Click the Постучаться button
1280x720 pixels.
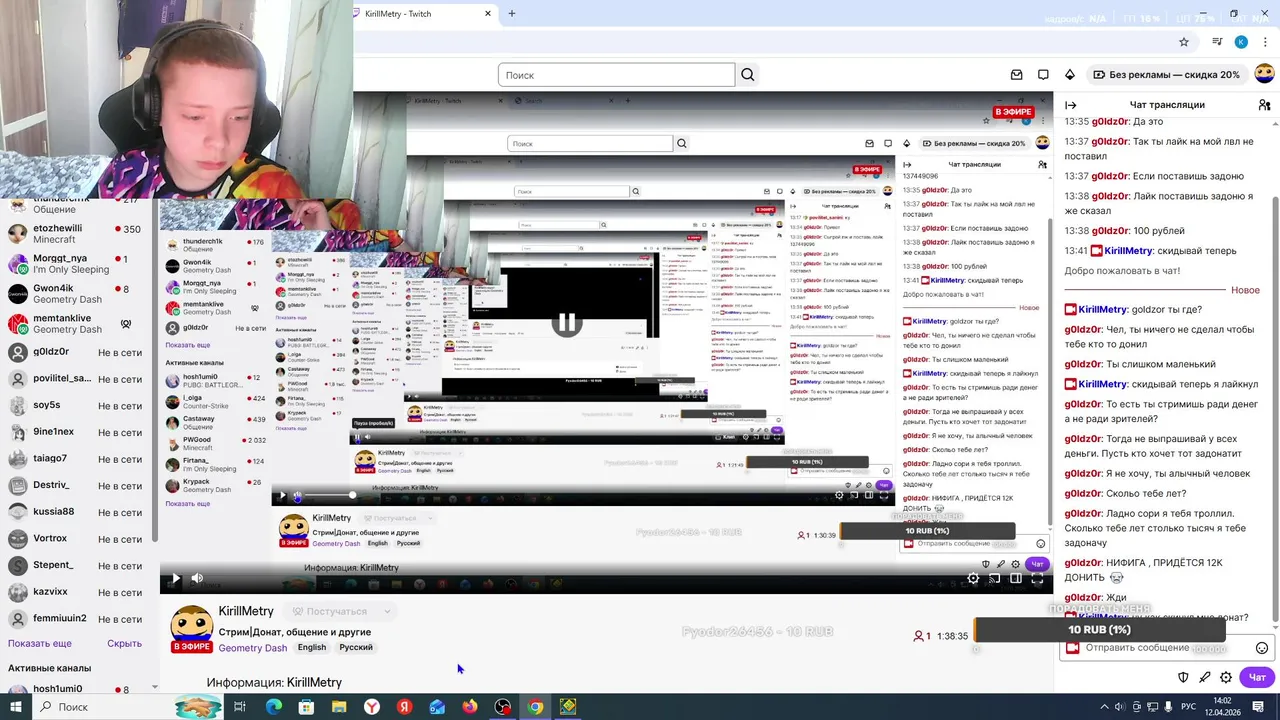329,611
